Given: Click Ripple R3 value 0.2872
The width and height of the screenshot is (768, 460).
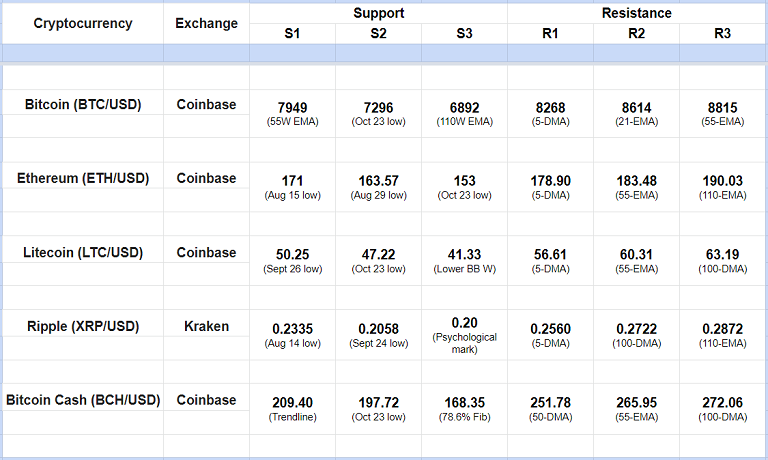Looking at the screenshot, I should (723, 328).
